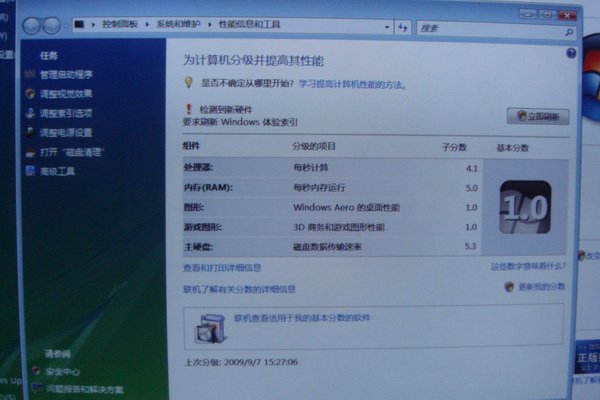This screenshot has width=600, height=400.
Task: Open the blue Help question-mark icon
Action: [571, 53]
